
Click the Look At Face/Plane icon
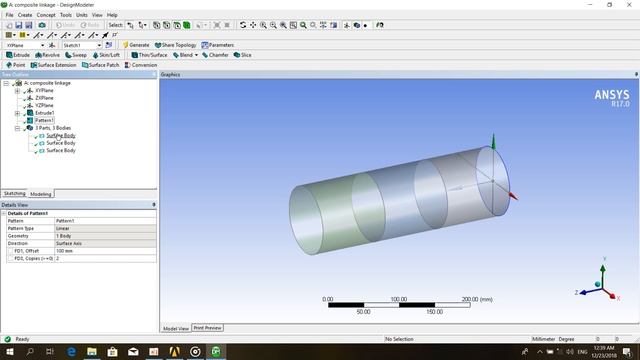pyautogui.click(x=380, y=25)
